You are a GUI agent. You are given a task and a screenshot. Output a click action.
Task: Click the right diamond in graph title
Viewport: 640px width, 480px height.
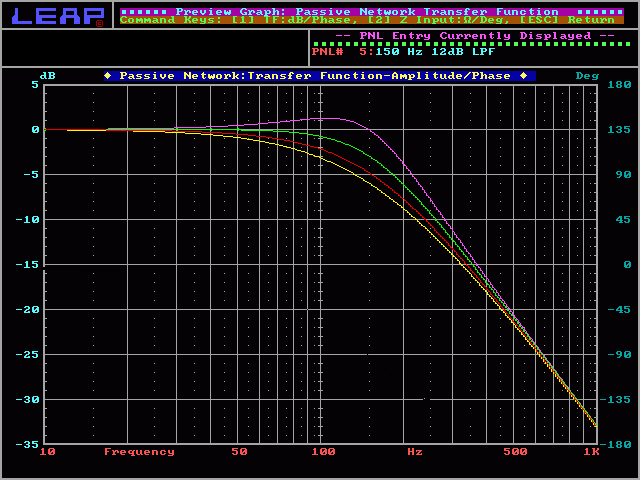(x=524, y=76)
